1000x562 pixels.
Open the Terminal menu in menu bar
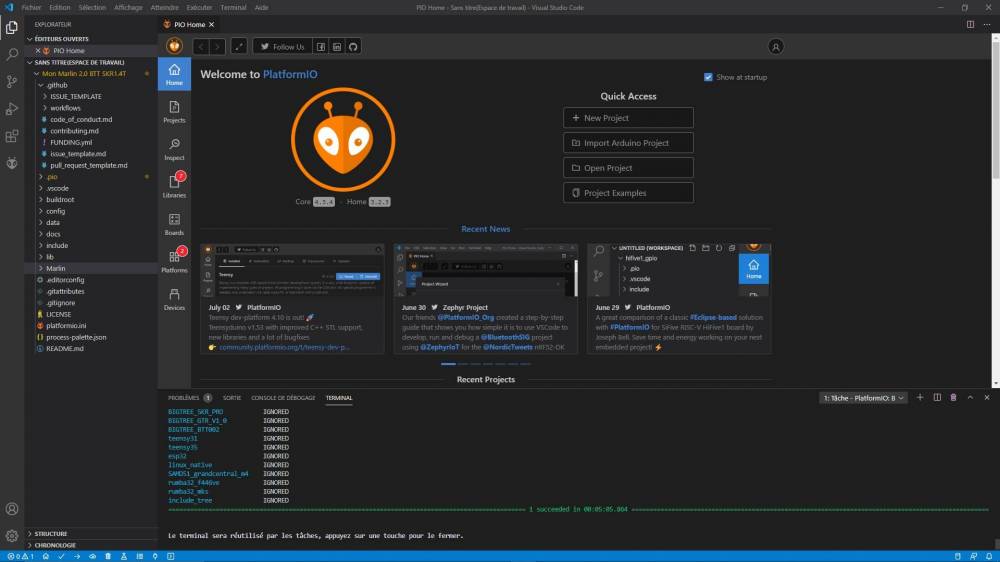click(x=233, y=6)
